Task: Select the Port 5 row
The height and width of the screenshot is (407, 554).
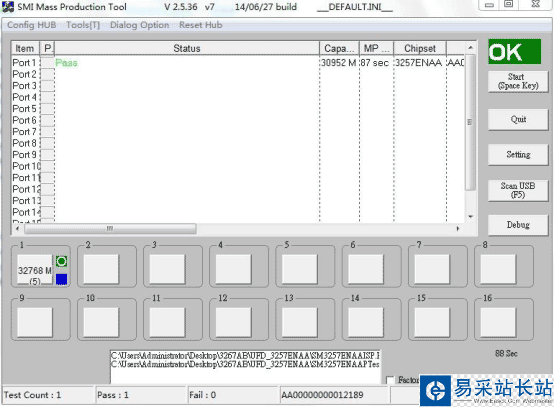Action: (238, 109)
